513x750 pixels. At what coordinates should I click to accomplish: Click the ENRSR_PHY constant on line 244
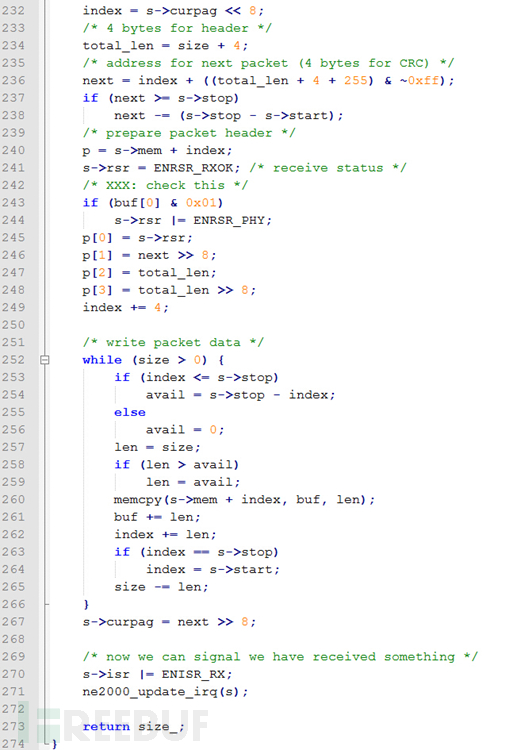(229, 221)
